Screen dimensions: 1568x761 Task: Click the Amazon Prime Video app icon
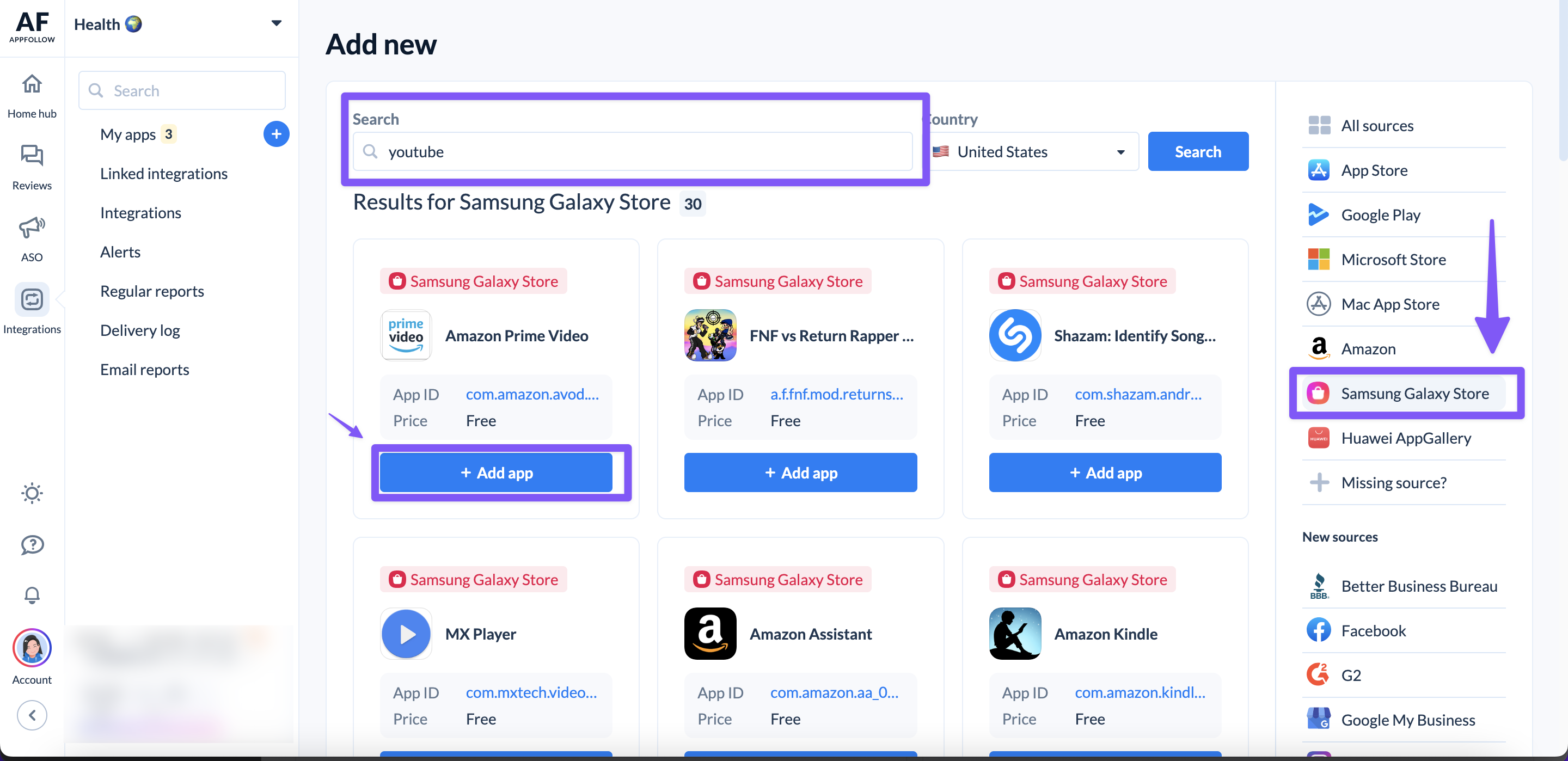[x=406, y=335]
